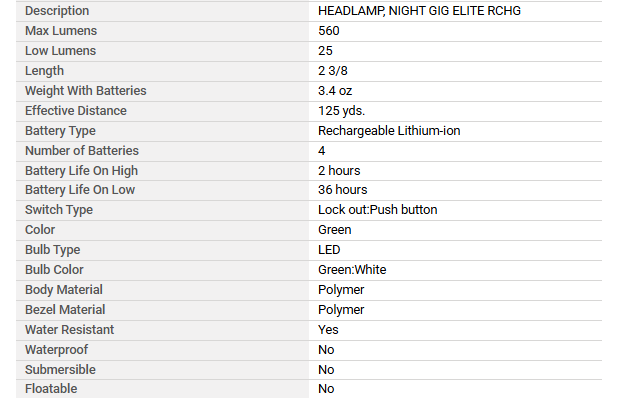Click the Length value 2 3/8
This screenshot has width=617, height=398.
tap(333, 71)
